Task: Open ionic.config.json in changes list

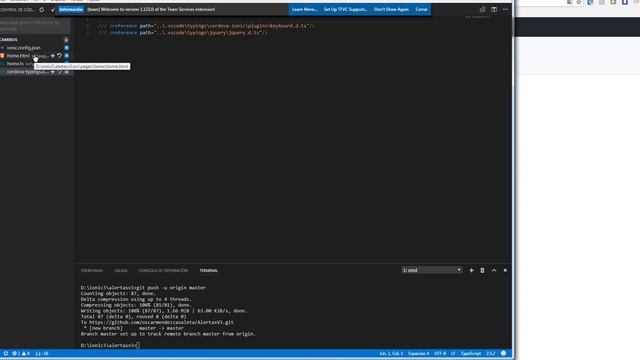Action: point(24,48)
